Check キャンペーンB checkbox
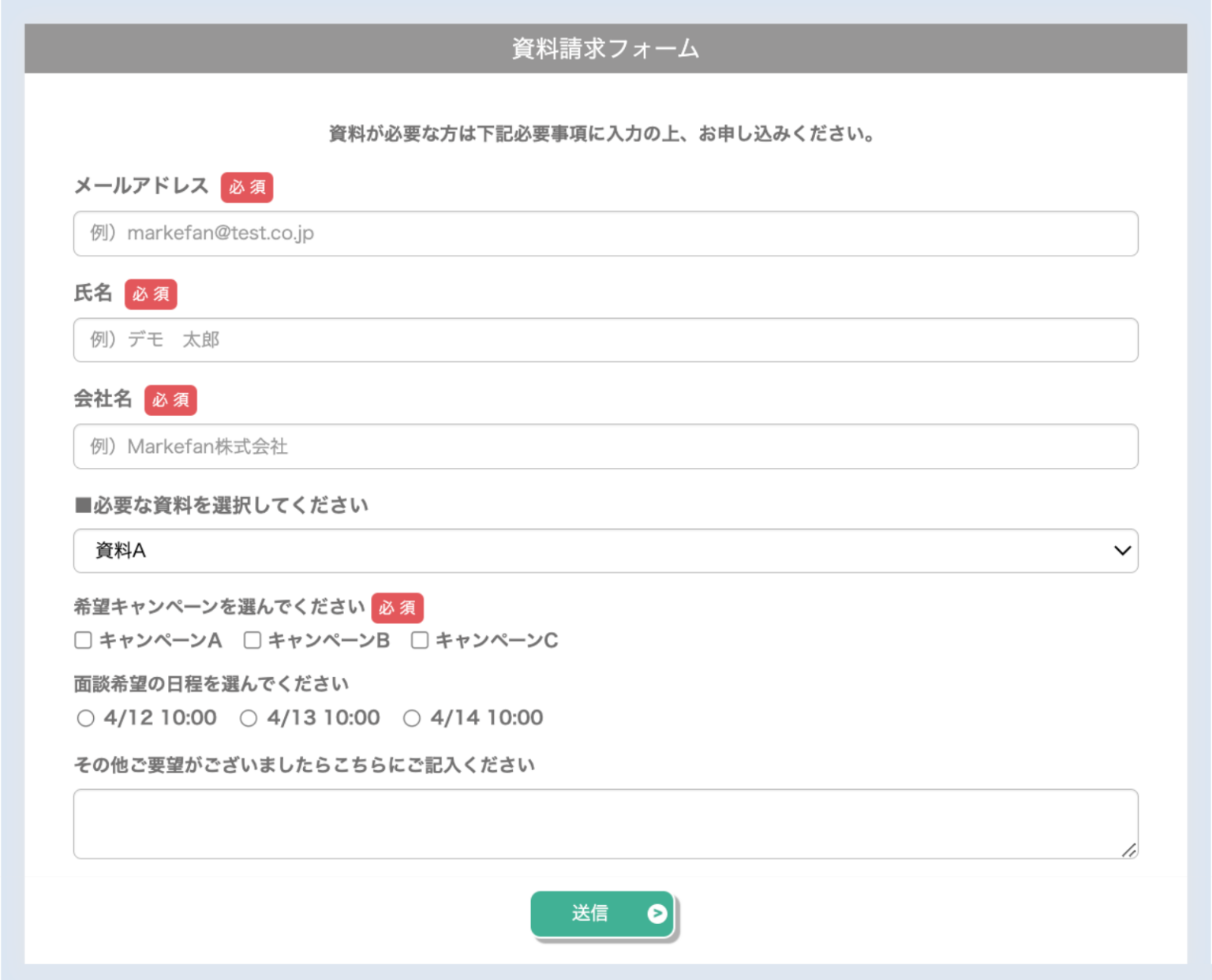 pos(252,640)
